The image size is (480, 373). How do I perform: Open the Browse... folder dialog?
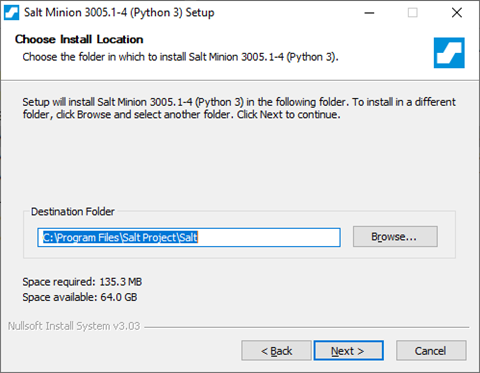pos(395,237)
